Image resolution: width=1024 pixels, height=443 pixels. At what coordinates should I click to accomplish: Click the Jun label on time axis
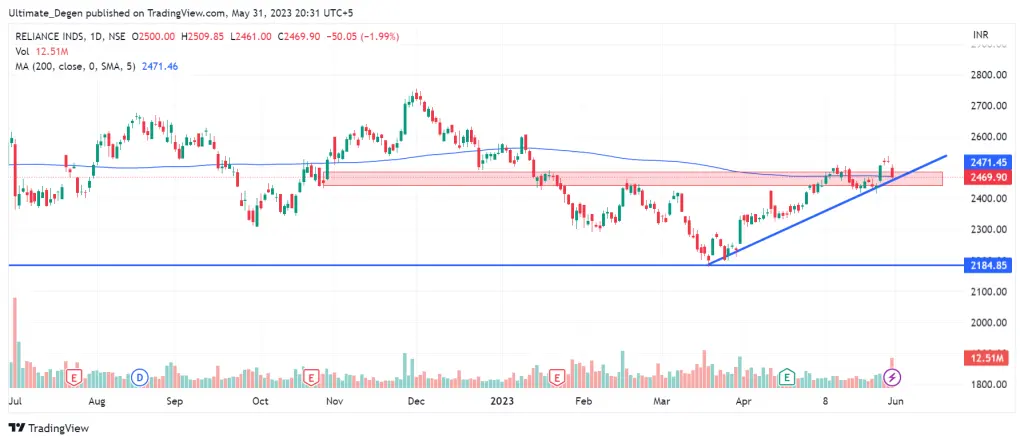point(895,401)
